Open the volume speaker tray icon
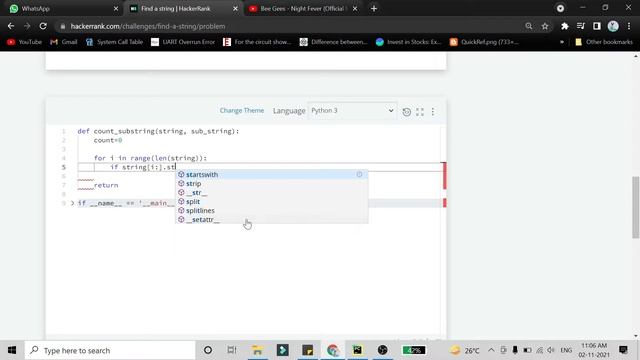 point(551,350)
